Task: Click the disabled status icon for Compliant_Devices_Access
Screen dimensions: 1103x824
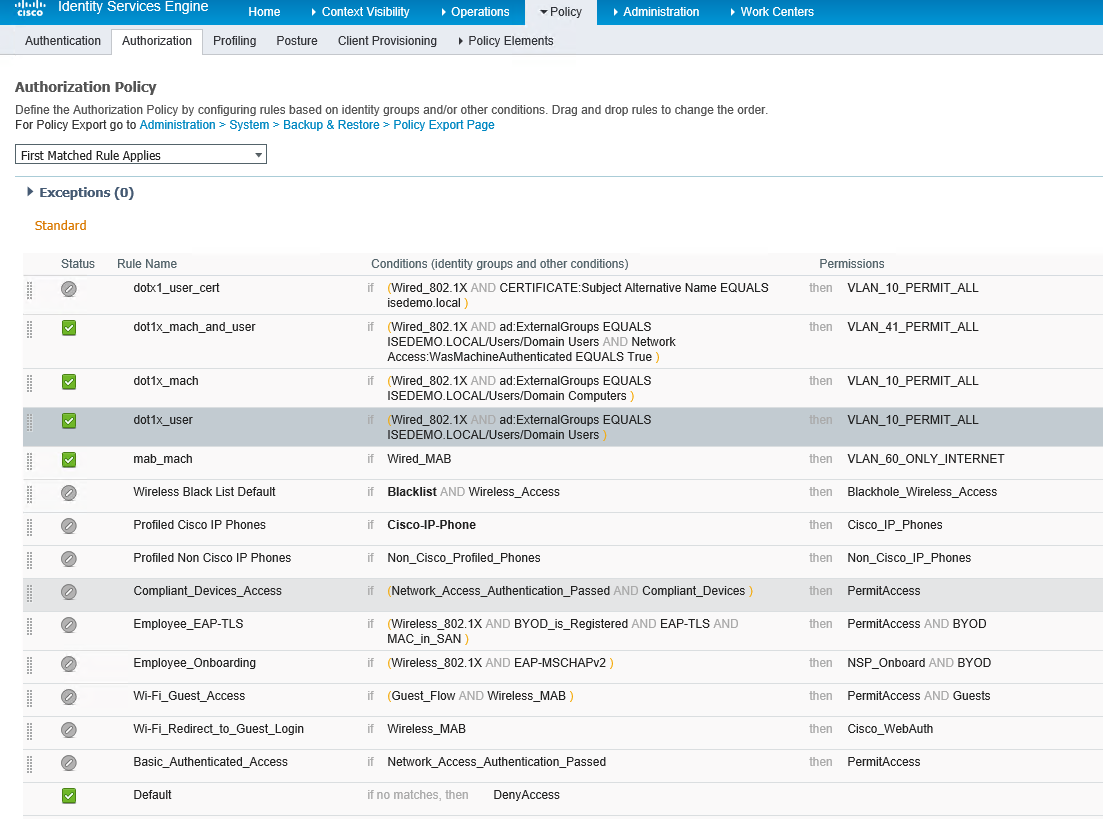Action: [69, 592]
